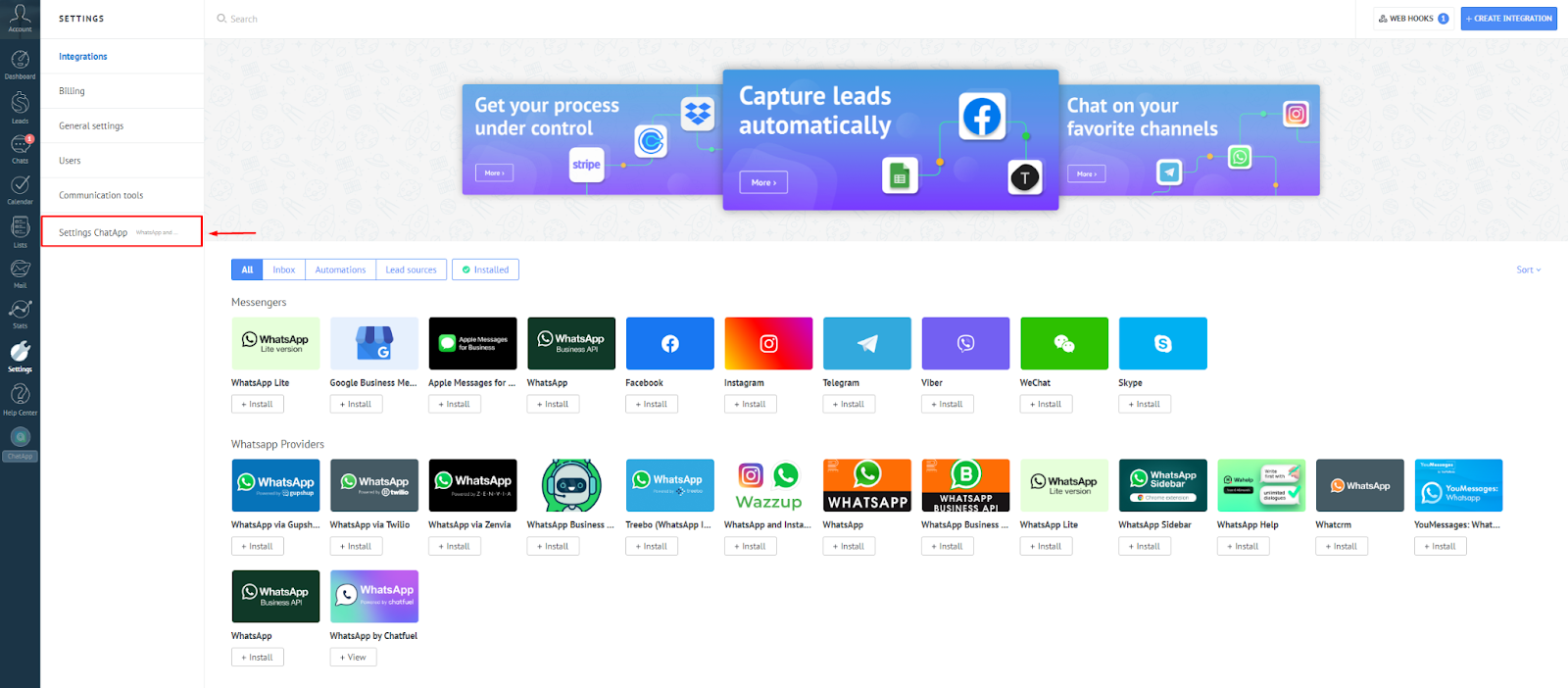This screenshot has width=1568, height=688.
Task: Open WhatsApp Sidebar provider tile
Action: click(1163, 485)
